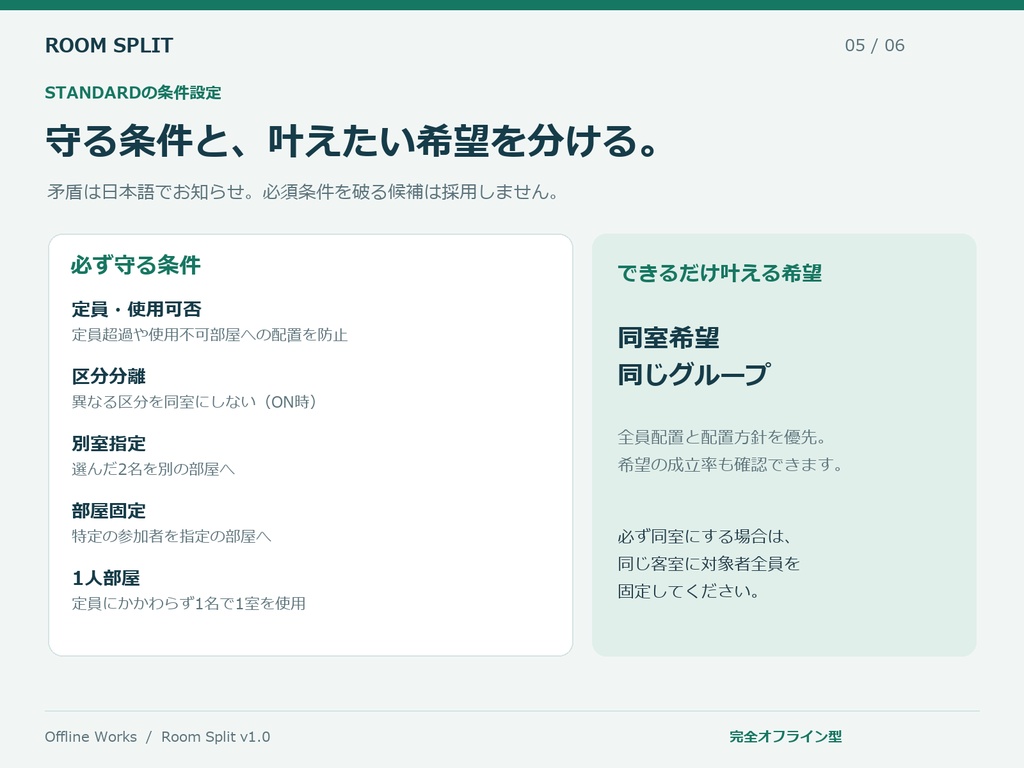The image size is (1024, 768).
Task: Click the line 全員配置と配置方針を優先。
Action: [x=722, y=438]
